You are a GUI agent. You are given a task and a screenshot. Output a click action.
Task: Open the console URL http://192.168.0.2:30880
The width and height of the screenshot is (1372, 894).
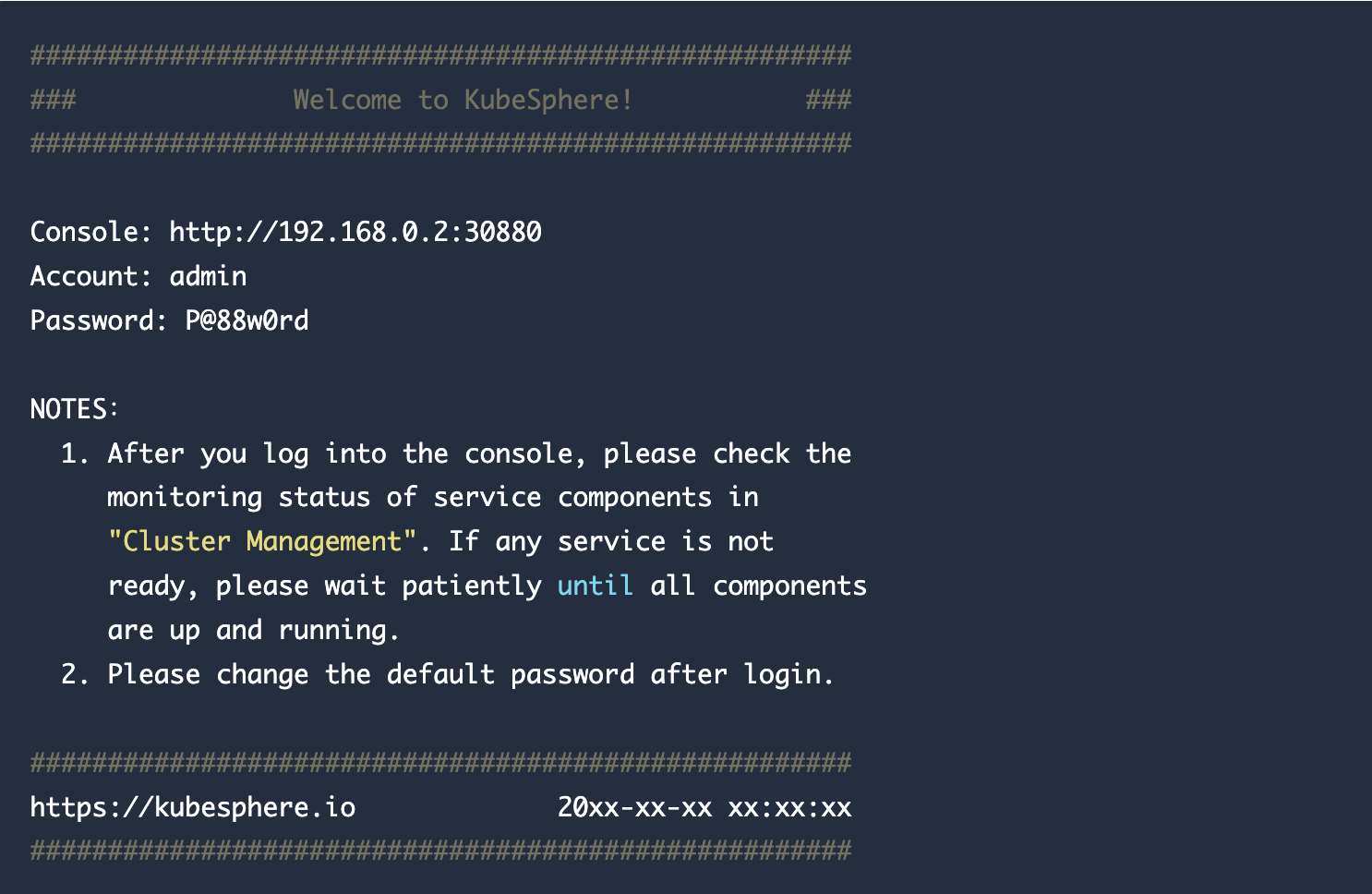355,232
